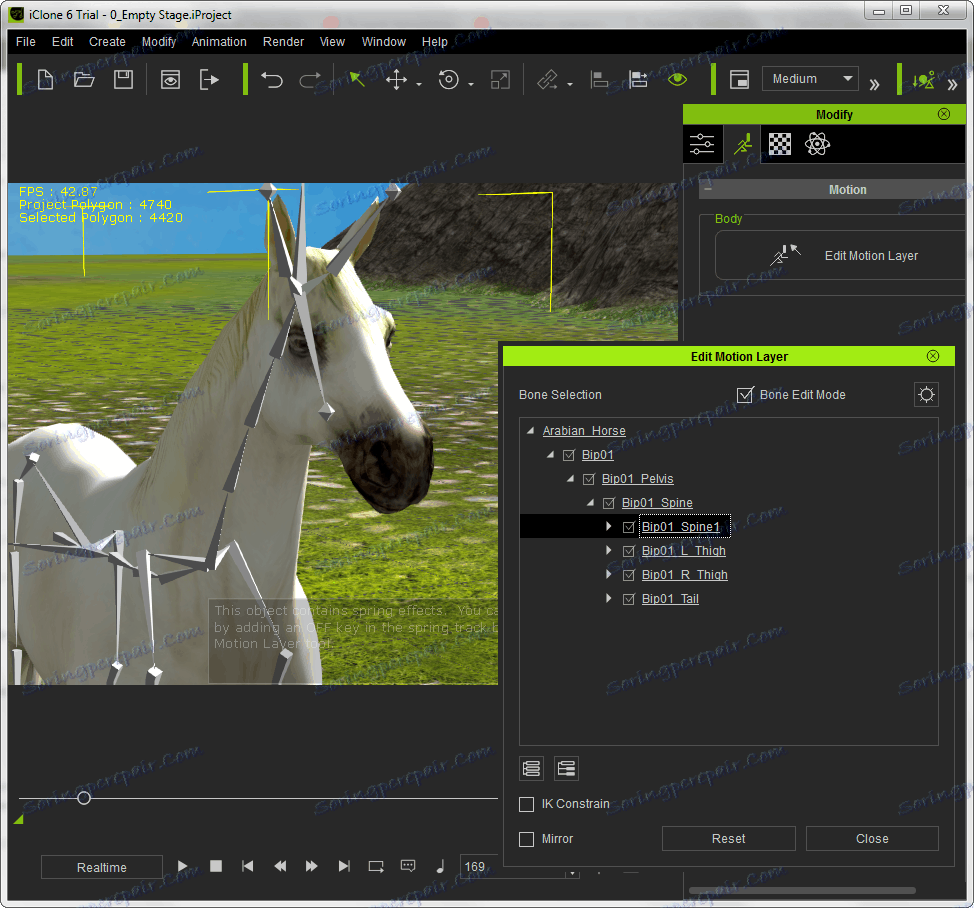
Task: Click the New Project icon
Action: coord(45,80)
